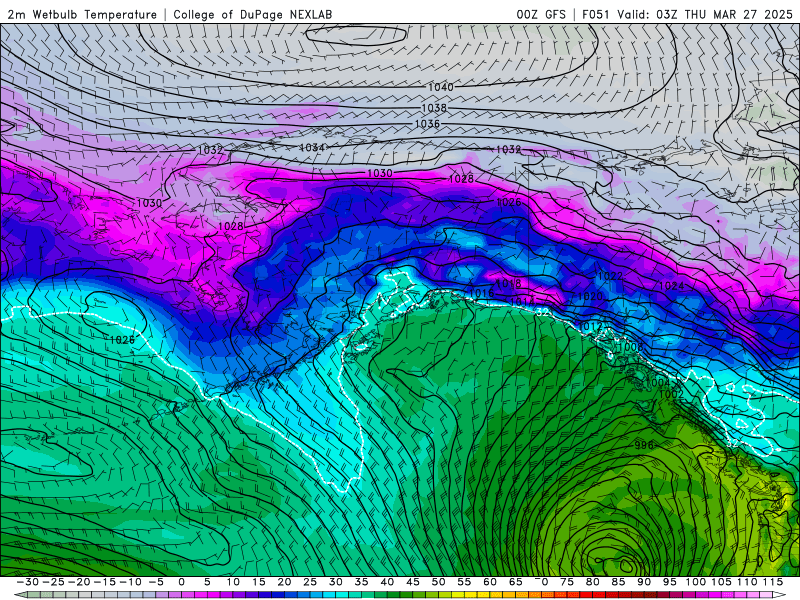Click the 1002 isobar label

[671, 394]
